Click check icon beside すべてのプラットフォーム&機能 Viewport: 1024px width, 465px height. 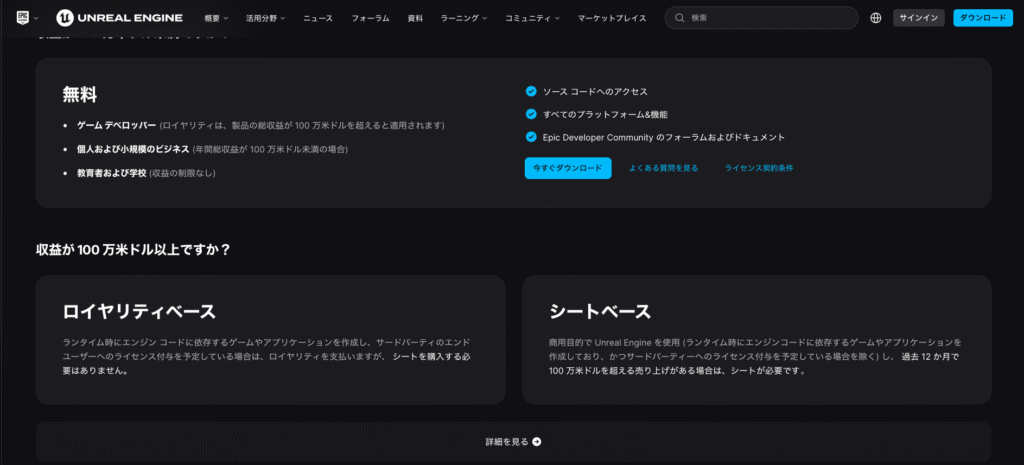coord(531,114)
